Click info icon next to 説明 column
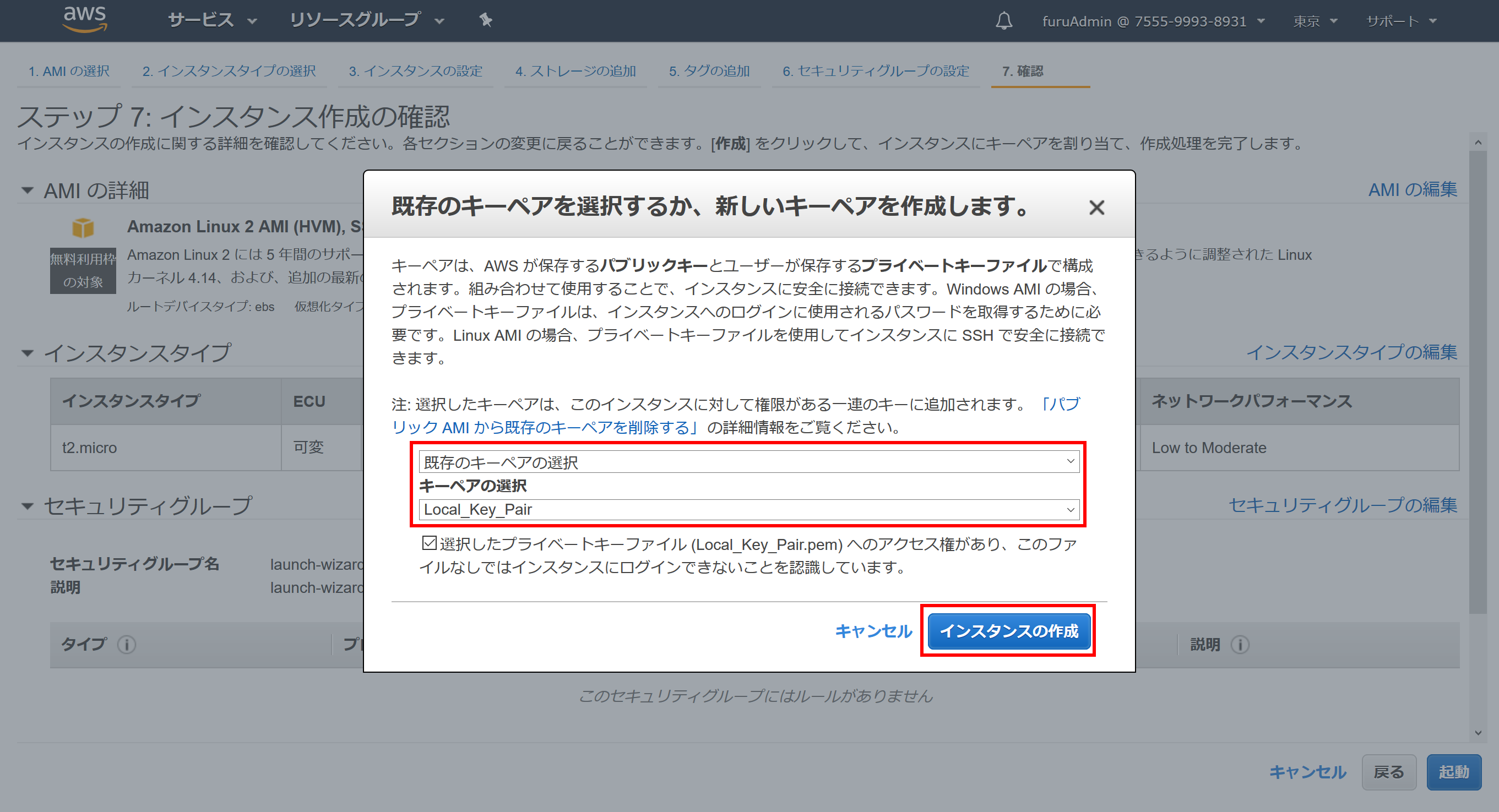The width and height of the screenshot is (1499, 812). pyautogui.click(x=1240, y=644)
